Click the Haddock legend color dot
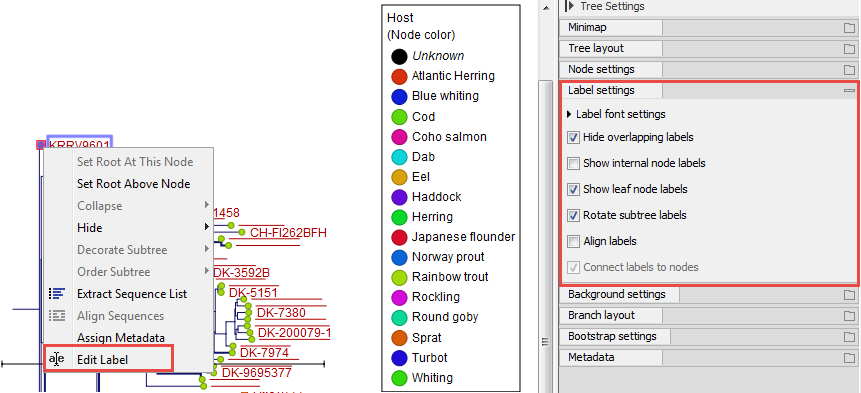861x393 pixels. pyautogui.click(x=399, y=197)
